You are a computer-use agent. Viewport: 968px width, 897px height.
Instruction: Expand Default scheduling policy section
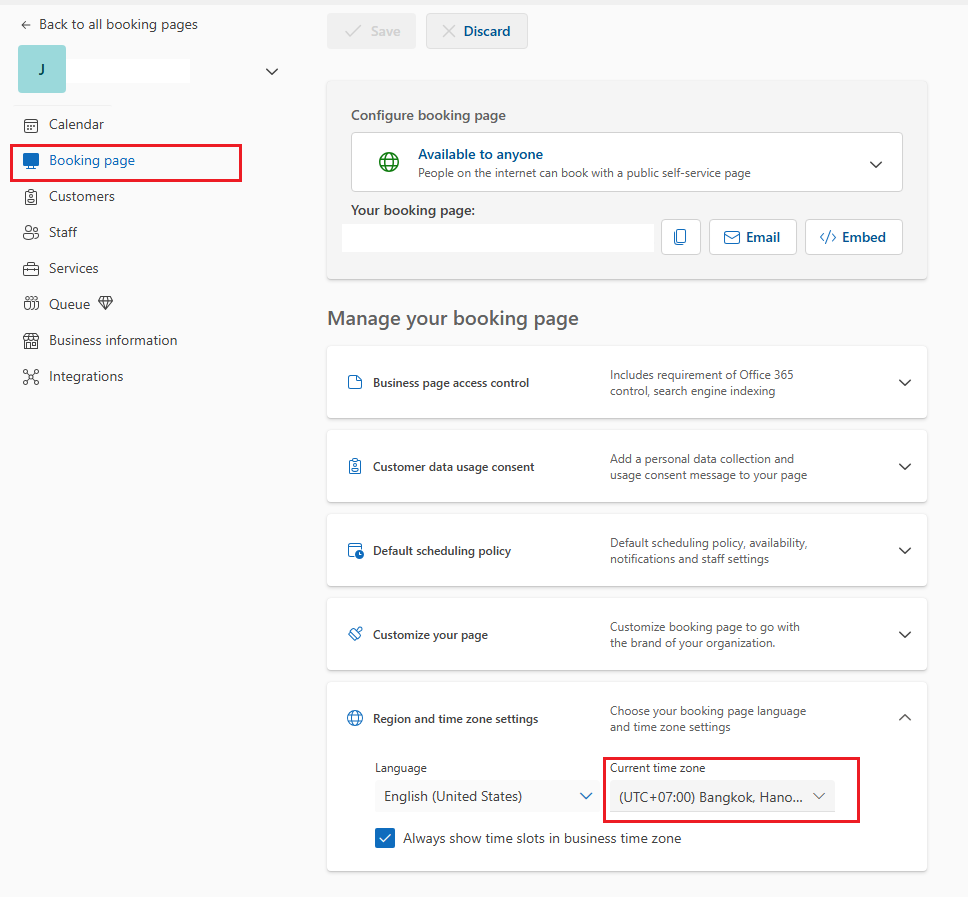point(904,551)
